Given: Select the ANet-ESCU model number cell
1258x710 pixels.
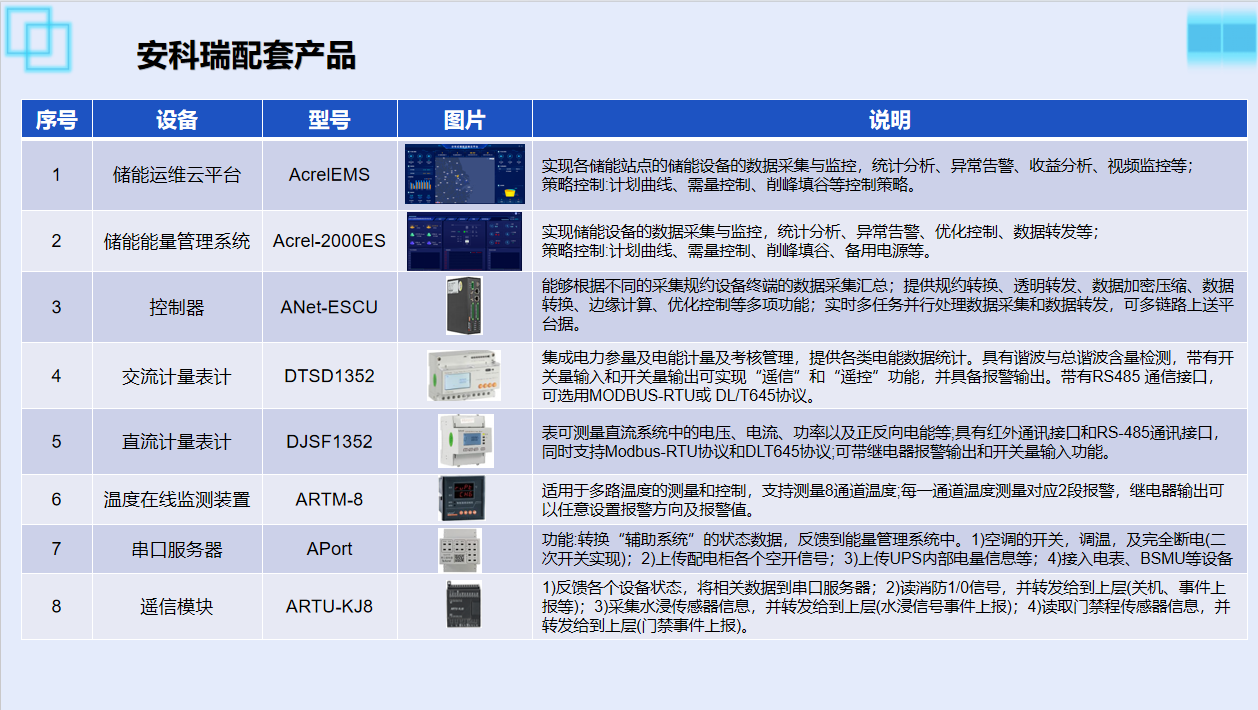Looking at the screenshot, I should (x=329, y=307).
